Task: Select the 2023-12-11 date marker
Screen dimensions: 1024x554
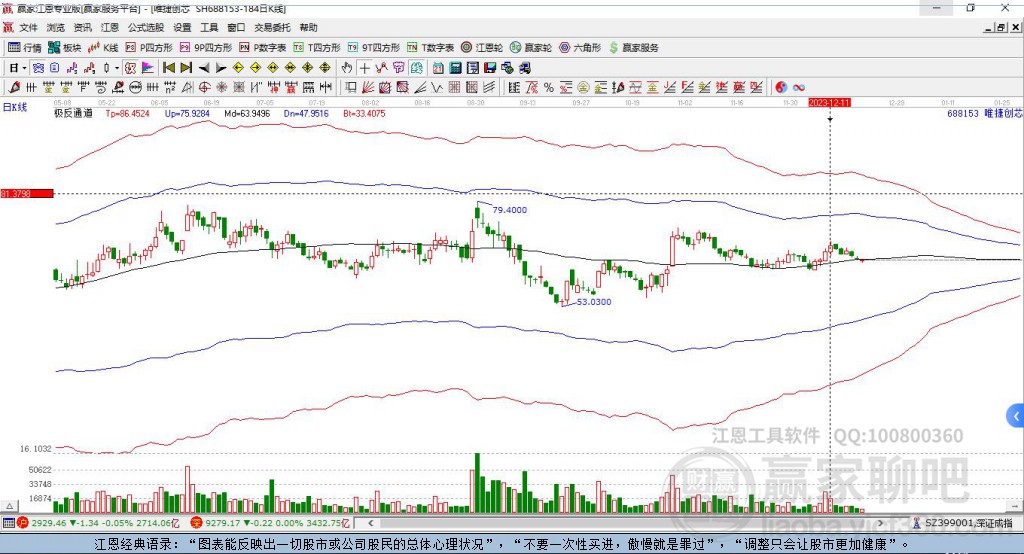Action: pos(829,103)
